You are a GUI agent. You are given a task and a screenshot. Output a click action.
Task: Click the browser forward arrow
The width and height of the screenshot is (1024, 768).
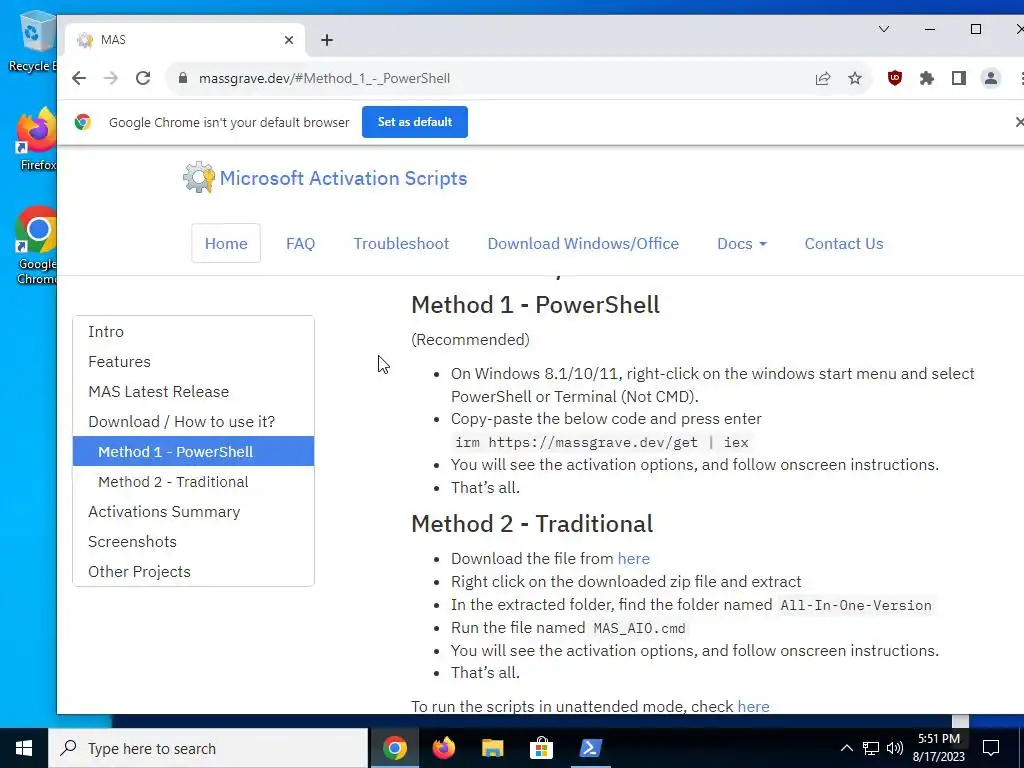pos(111,78)
